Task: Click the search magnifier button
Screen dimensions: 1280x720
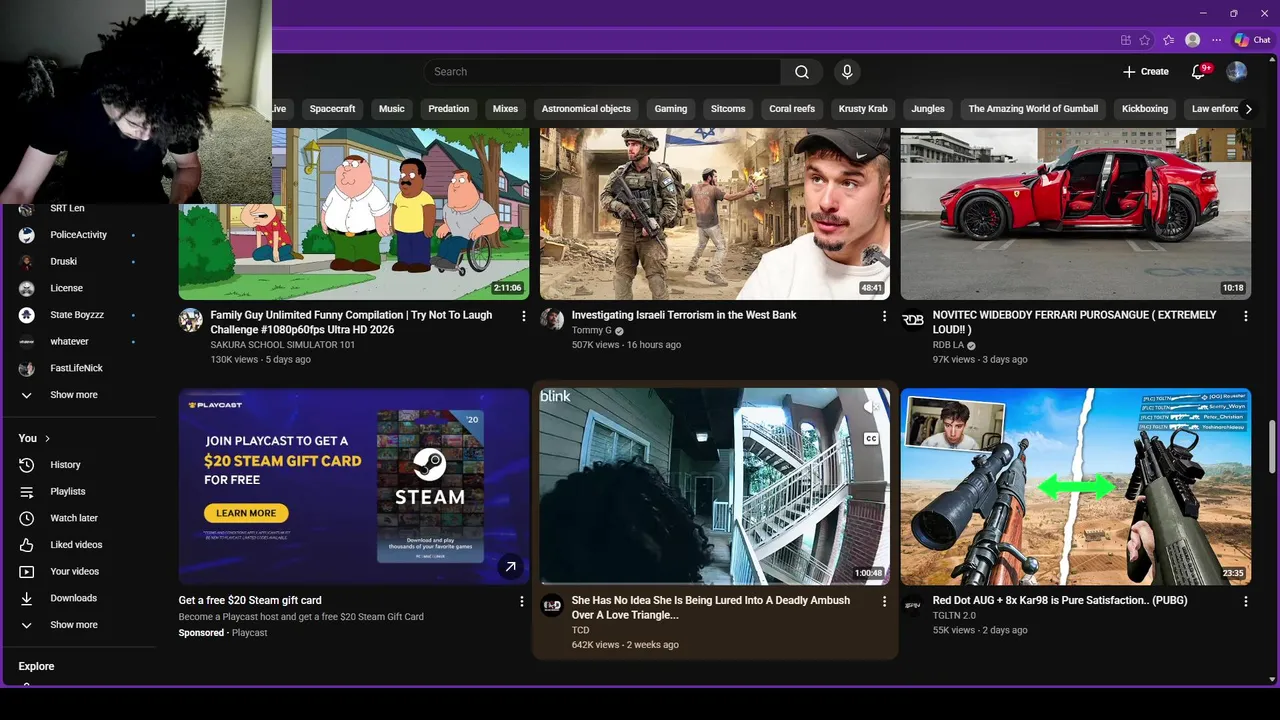Action: tap(802, 72)
